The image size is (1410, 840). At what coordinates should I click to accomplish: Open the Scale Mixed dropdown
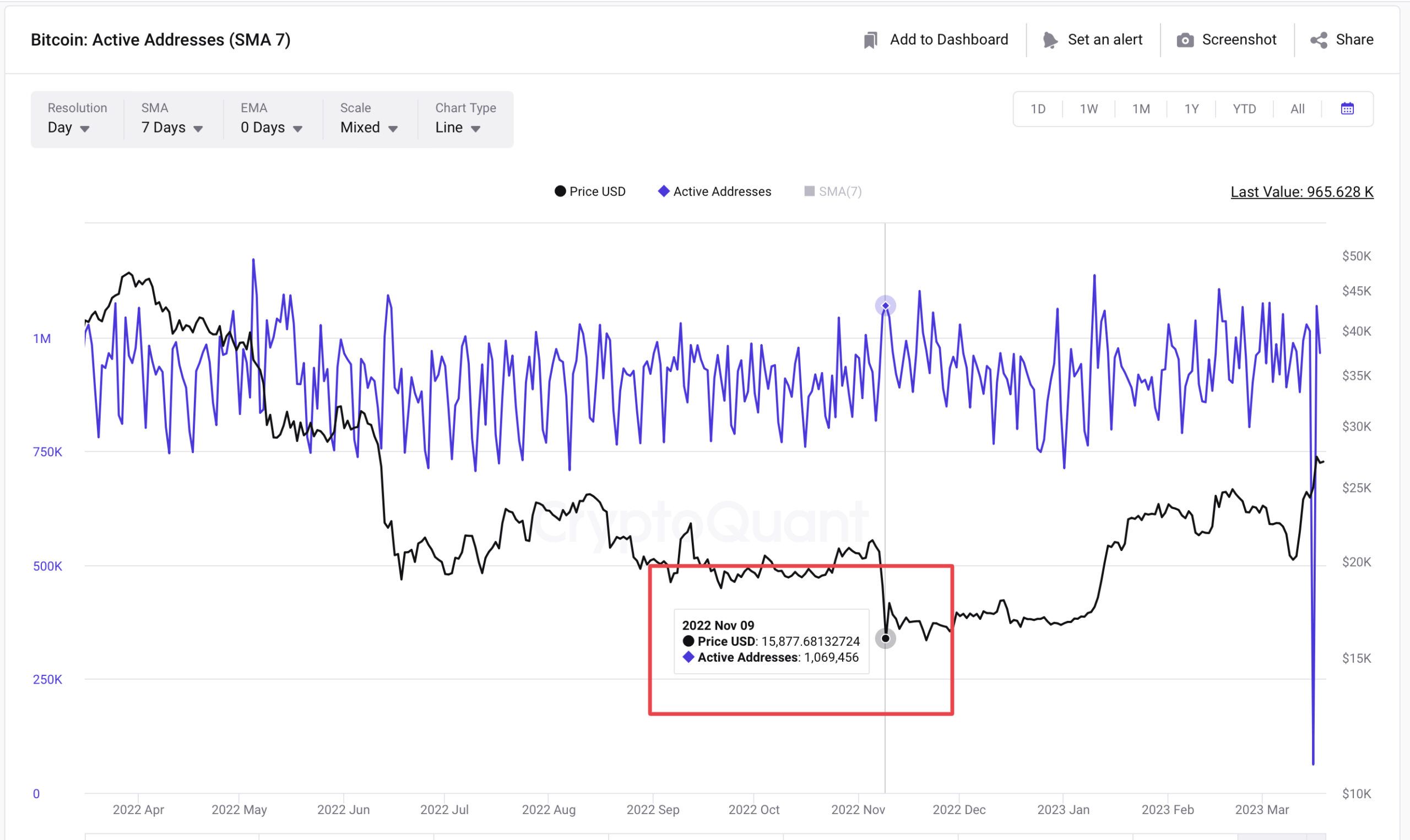[x=368, y=128]
